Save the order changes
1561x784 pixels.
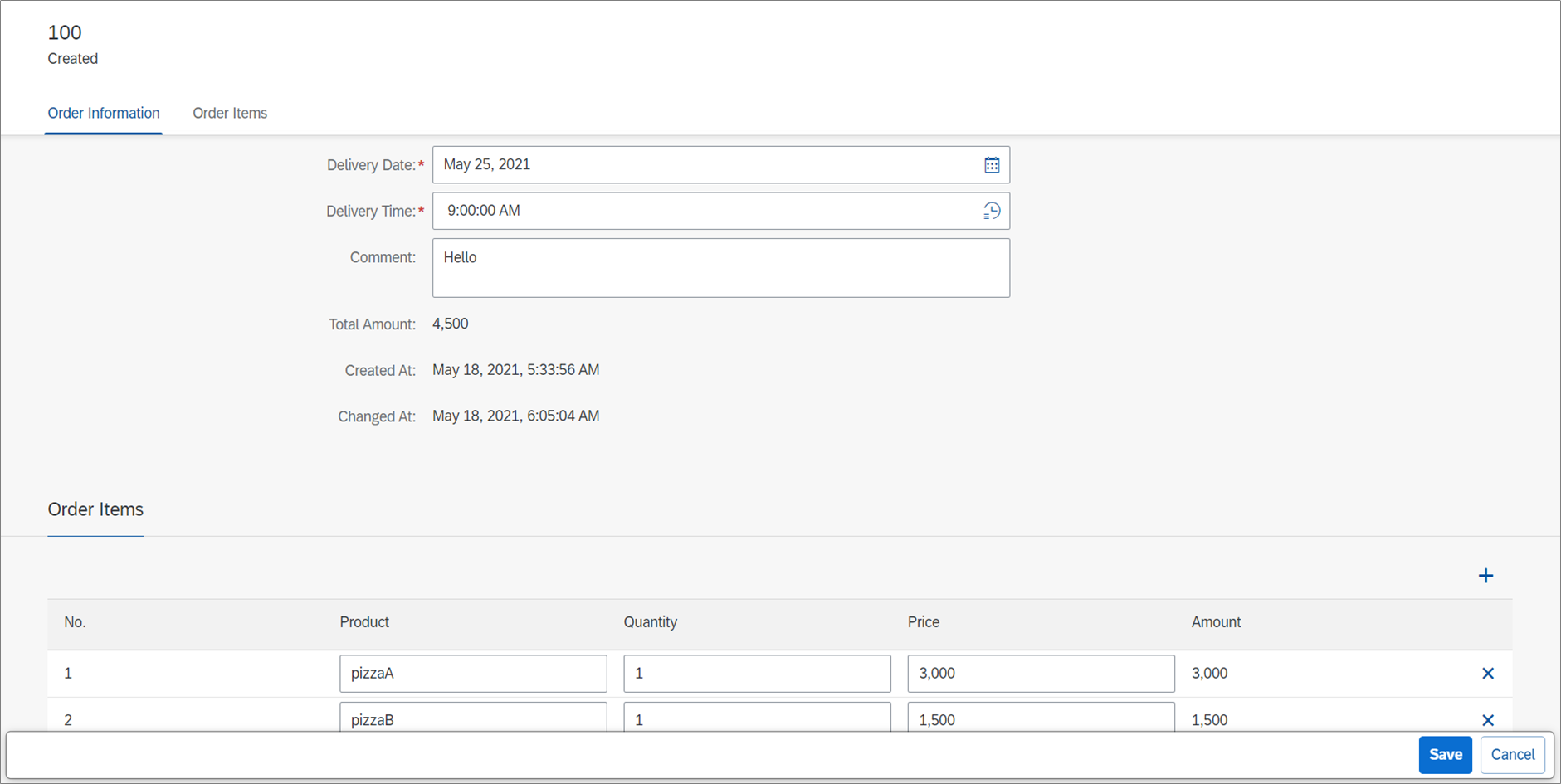click(1445, 754)
